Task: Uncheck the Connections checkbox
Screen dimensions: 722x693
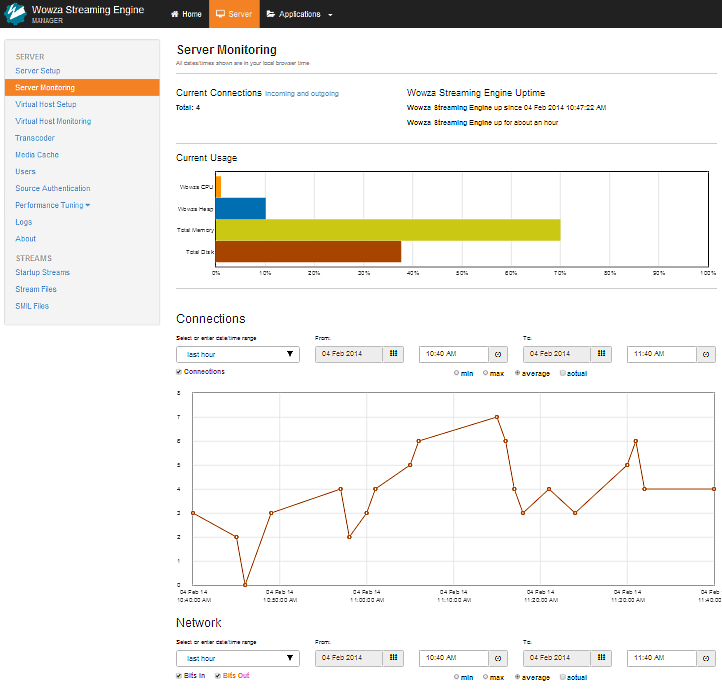Action: click(179, 372)
